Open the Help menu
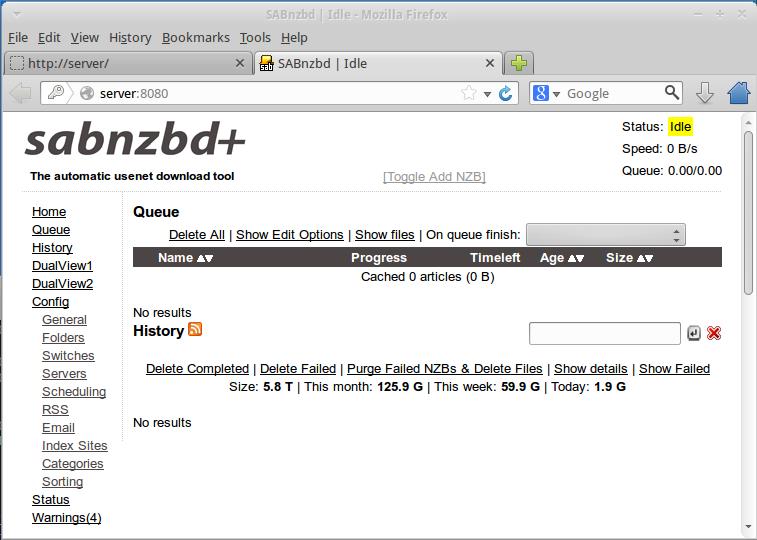This screenshot has width=757, height=540. coord(294,38)
